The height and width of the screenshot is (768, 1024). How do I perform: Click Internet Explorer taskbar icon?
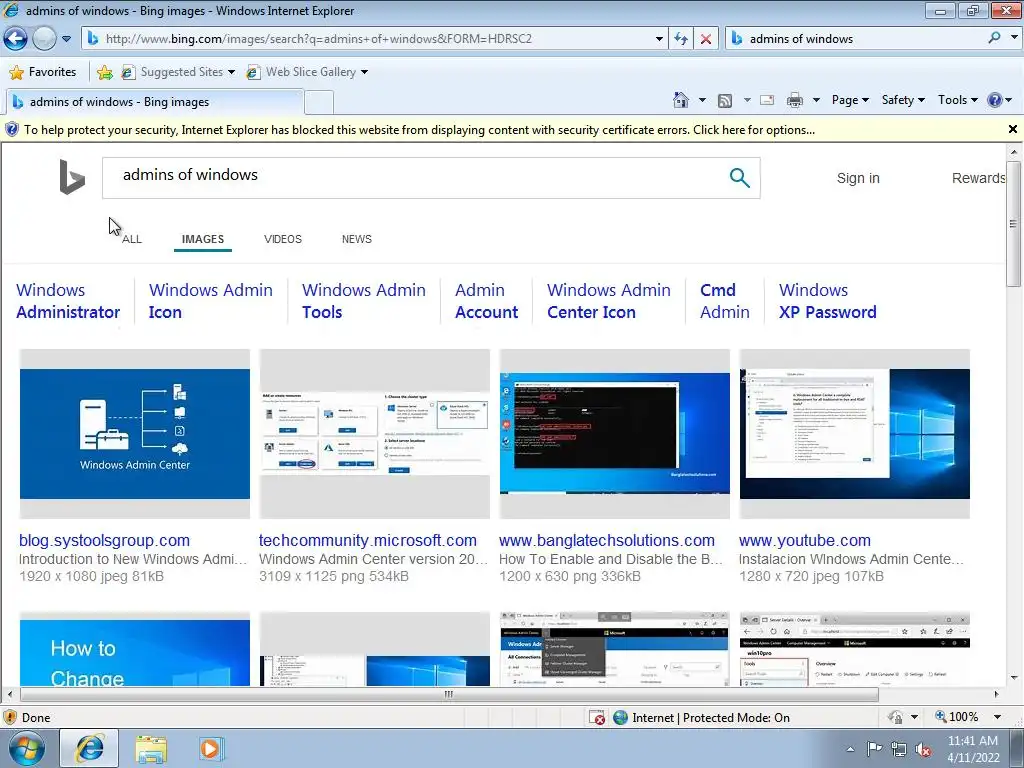pos(89,748)
